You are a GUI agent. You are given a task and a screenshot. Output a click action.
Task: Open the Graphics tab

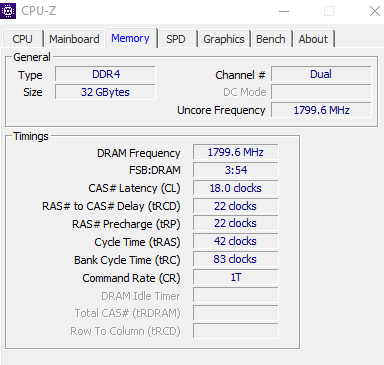click(224, 39)
